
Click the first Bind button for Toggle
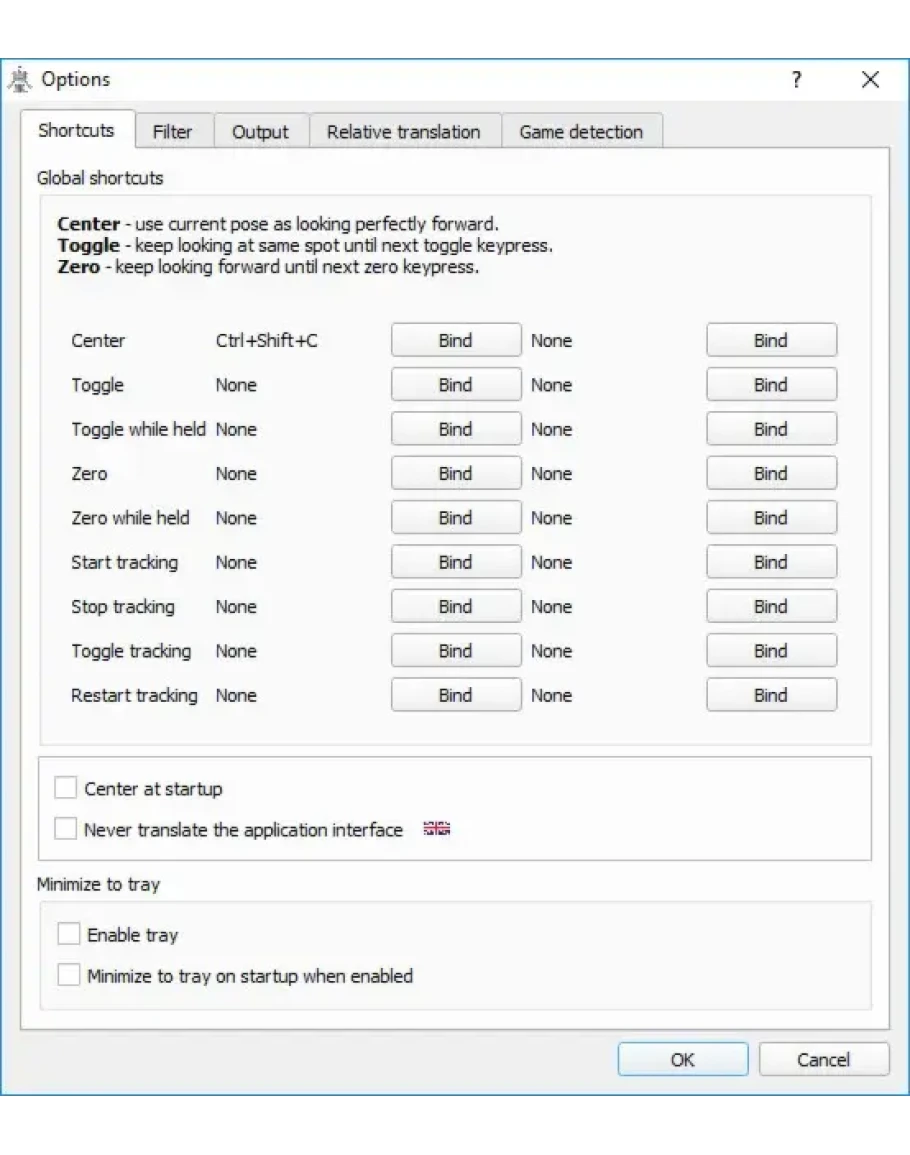(x=455, y=385)
